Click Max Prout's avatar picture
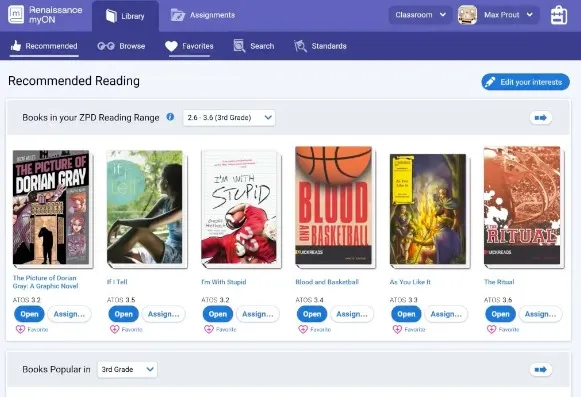Viewport: 581px width, 397px height. point(467,15)
